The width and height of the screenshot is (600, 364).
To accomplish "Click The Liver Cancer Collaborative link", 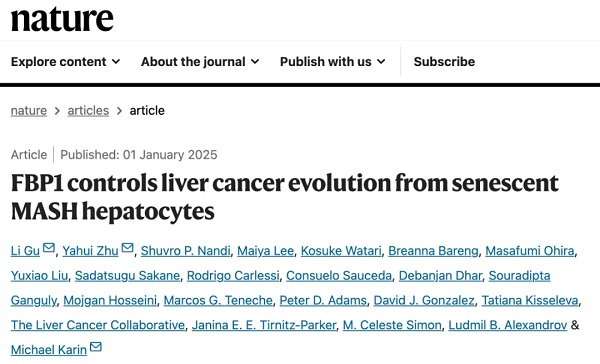I will 98,325.
